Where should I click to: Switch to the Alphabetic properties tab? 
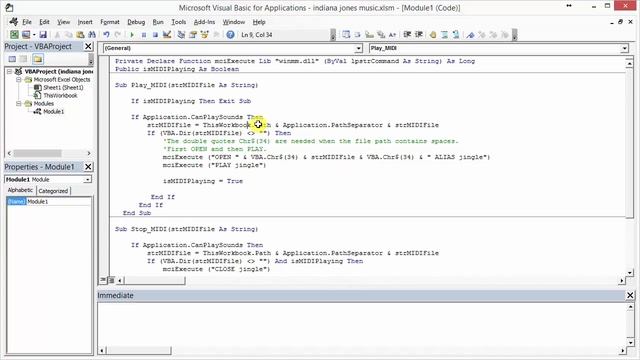click(x=20, y=190)
